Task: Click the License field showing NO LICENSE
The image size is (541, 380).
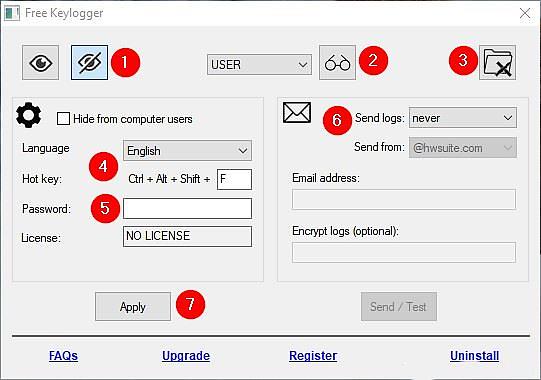Action: pyautogui.click(x=187, y=236)
